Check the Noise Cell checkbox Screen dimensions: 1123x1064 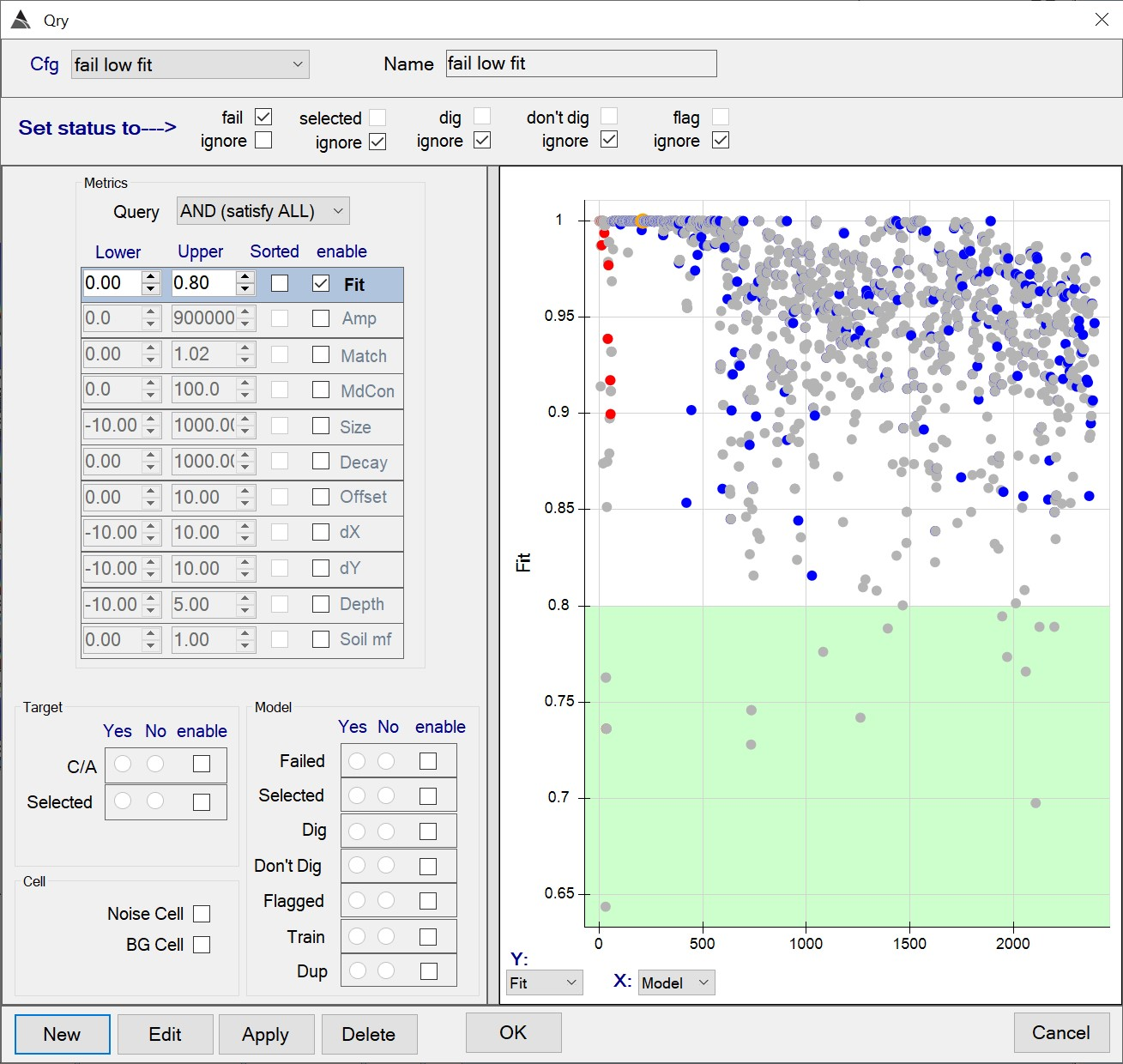point(202,914)
